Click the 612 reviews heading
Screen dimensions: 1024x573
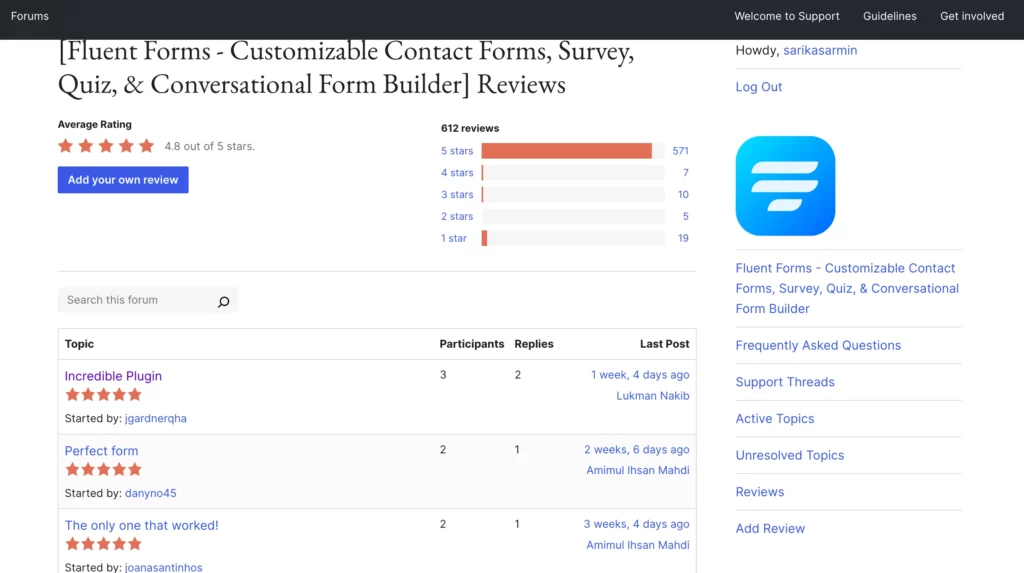tap(470, 128)
